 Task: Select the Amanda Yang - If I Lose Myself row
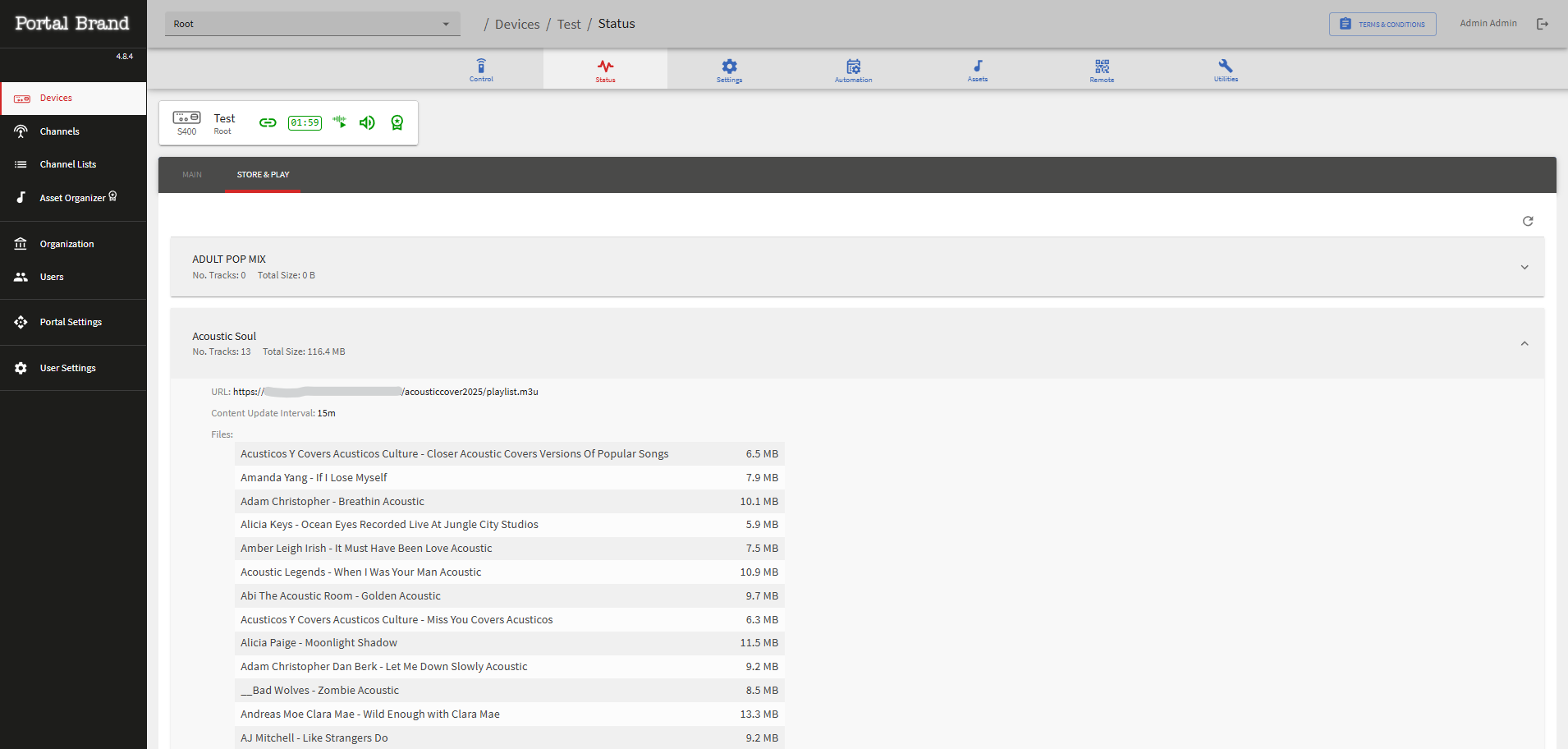coord(509,478)
